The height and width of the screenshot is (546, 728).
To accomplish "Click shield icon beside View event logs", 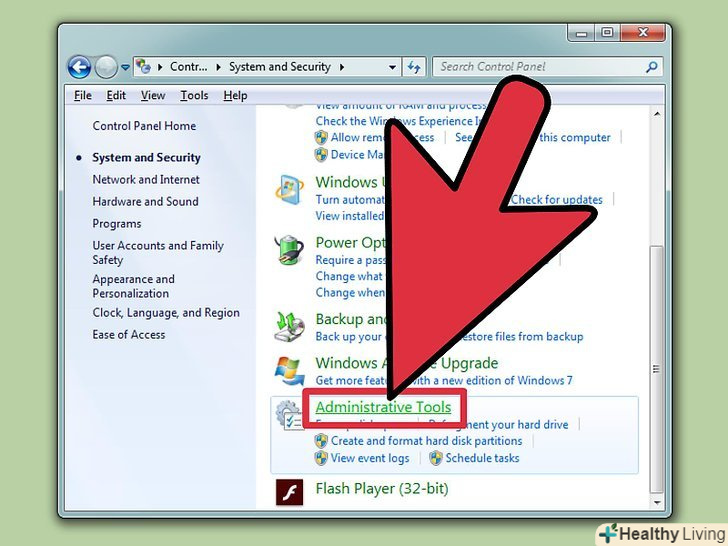I will 321,458.
